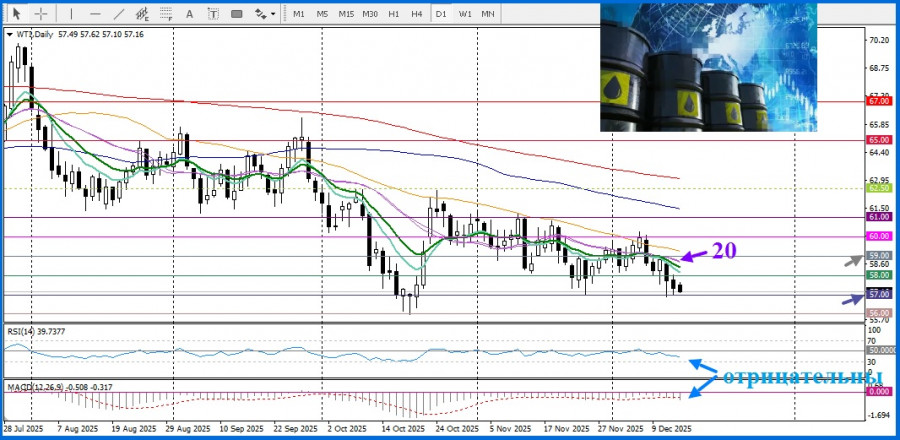Click the oil barrels image thumbnail
The width and height of the screenshot is (900, 440).
pyautogui.click(x=707, y=66)
